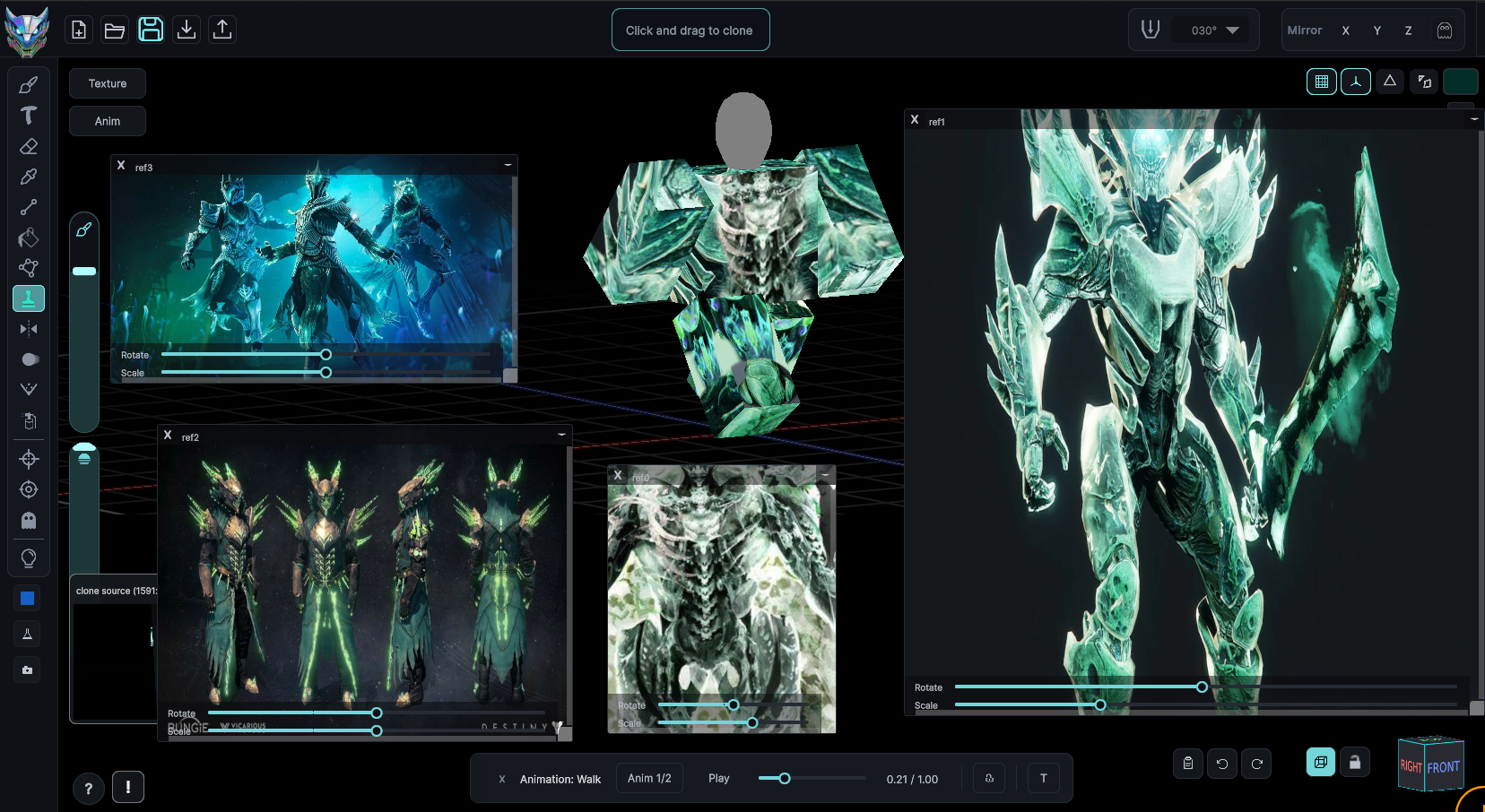Open the Texture tab

(x=108, y=83)
